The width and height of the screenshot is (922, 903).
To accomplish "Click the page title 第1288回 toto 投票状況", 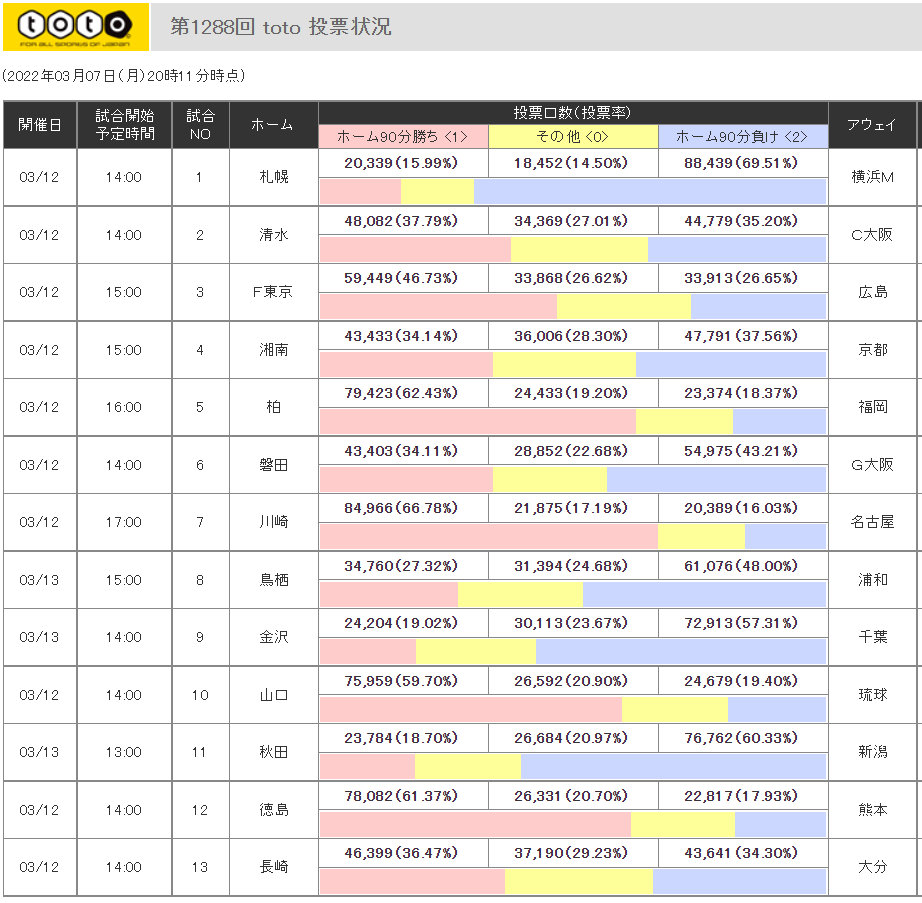I will (x=281, y=27).
